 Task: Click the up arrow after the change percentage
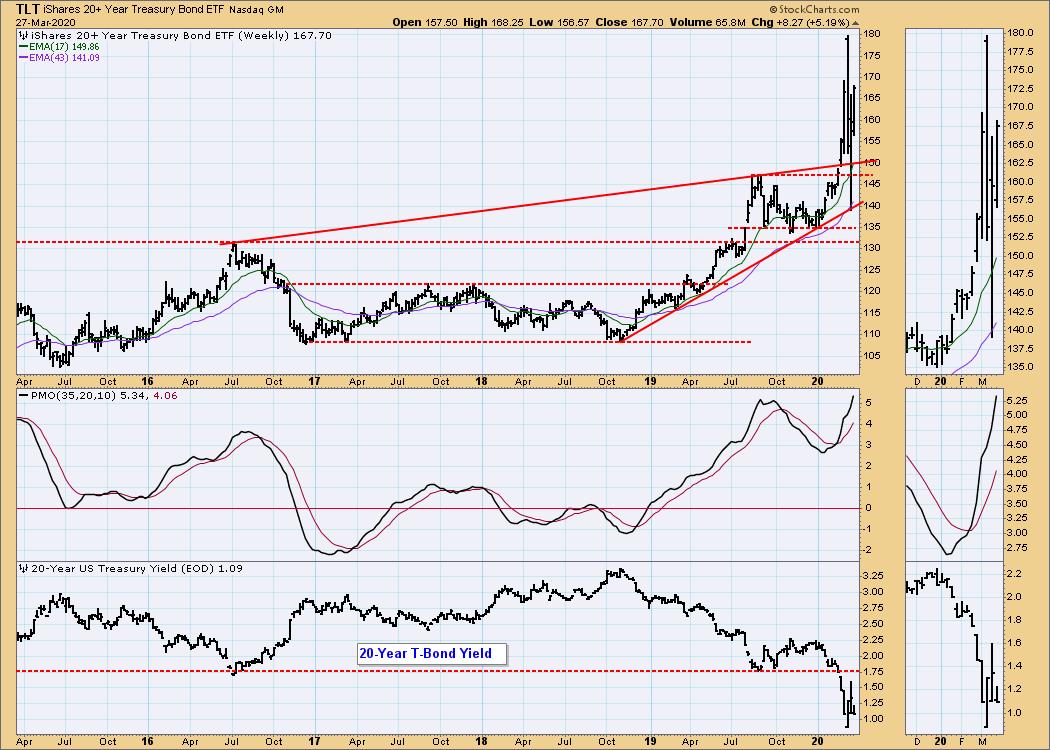tap(855, 23)
